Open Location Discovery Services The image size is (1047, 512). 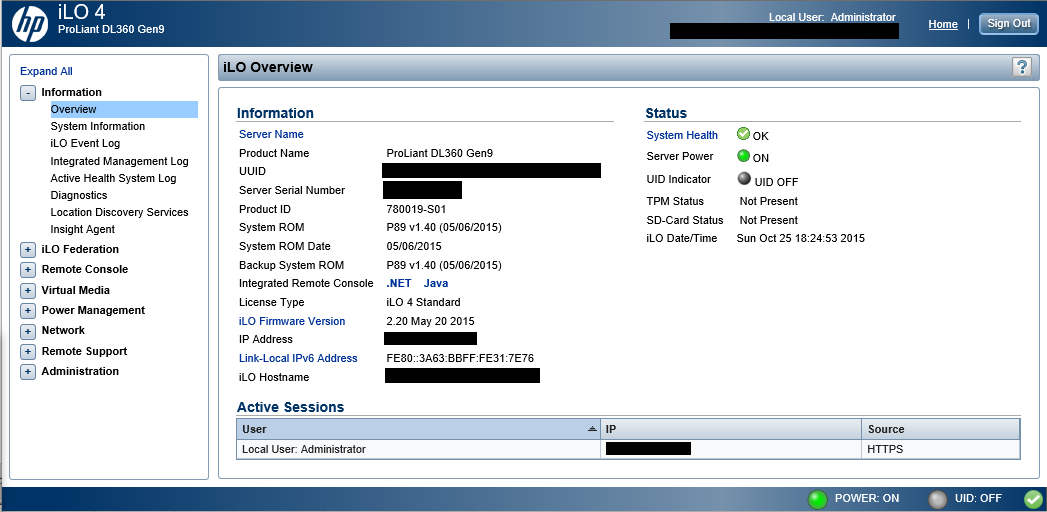click(x=120, y=212)
